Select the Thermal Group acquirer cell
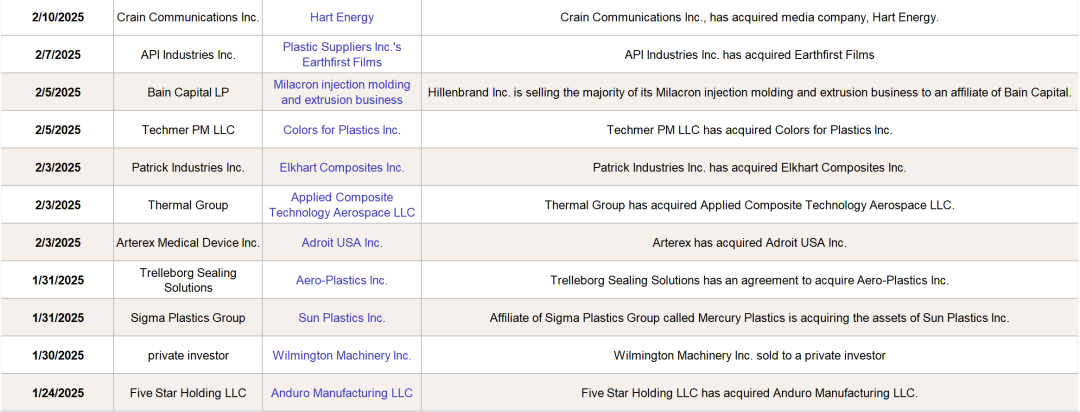 (188, 205)
